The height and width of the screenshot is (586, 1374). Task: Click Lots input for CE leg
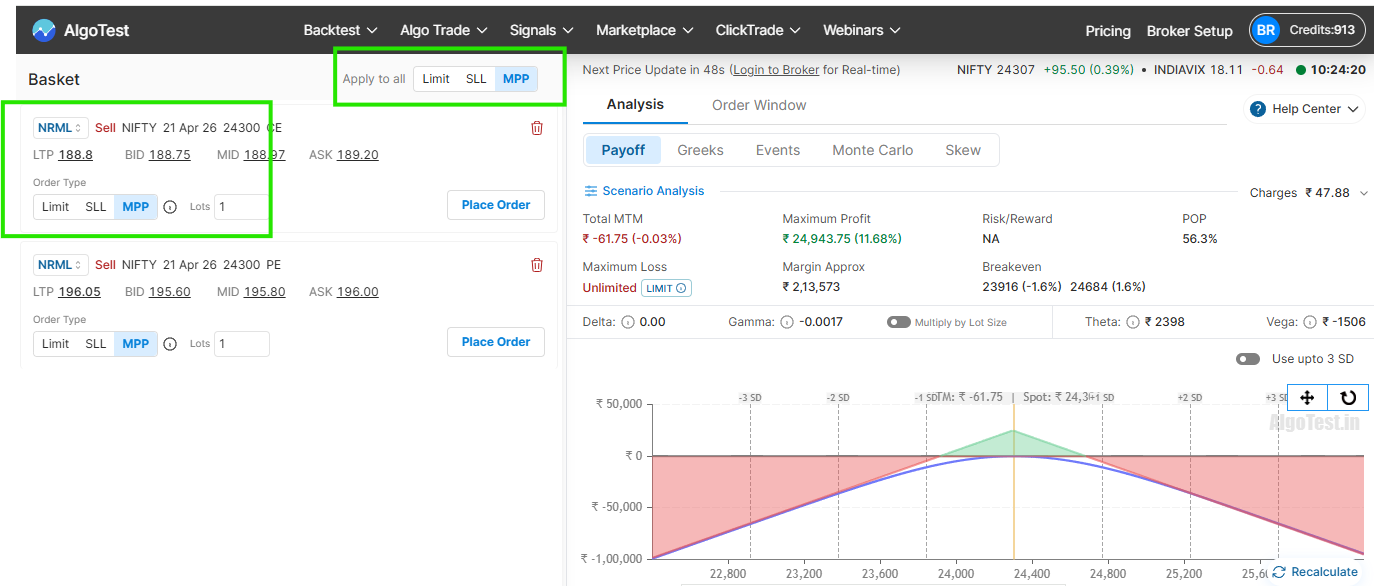[241, 207]
